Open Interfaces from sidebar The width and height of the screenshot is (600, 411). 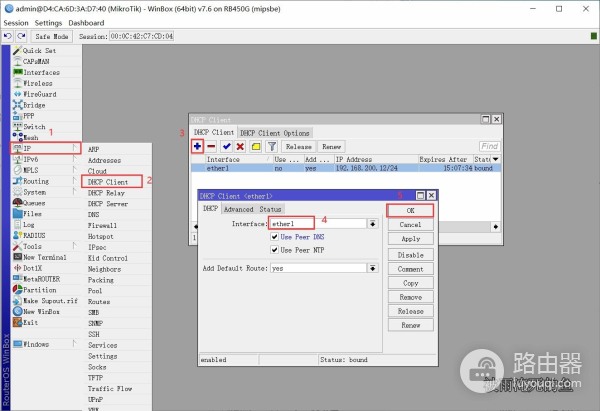click(x=46, y=72)
